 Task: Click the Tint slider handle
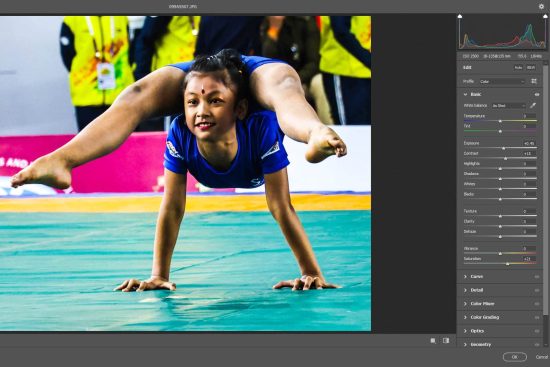point(500,131)
